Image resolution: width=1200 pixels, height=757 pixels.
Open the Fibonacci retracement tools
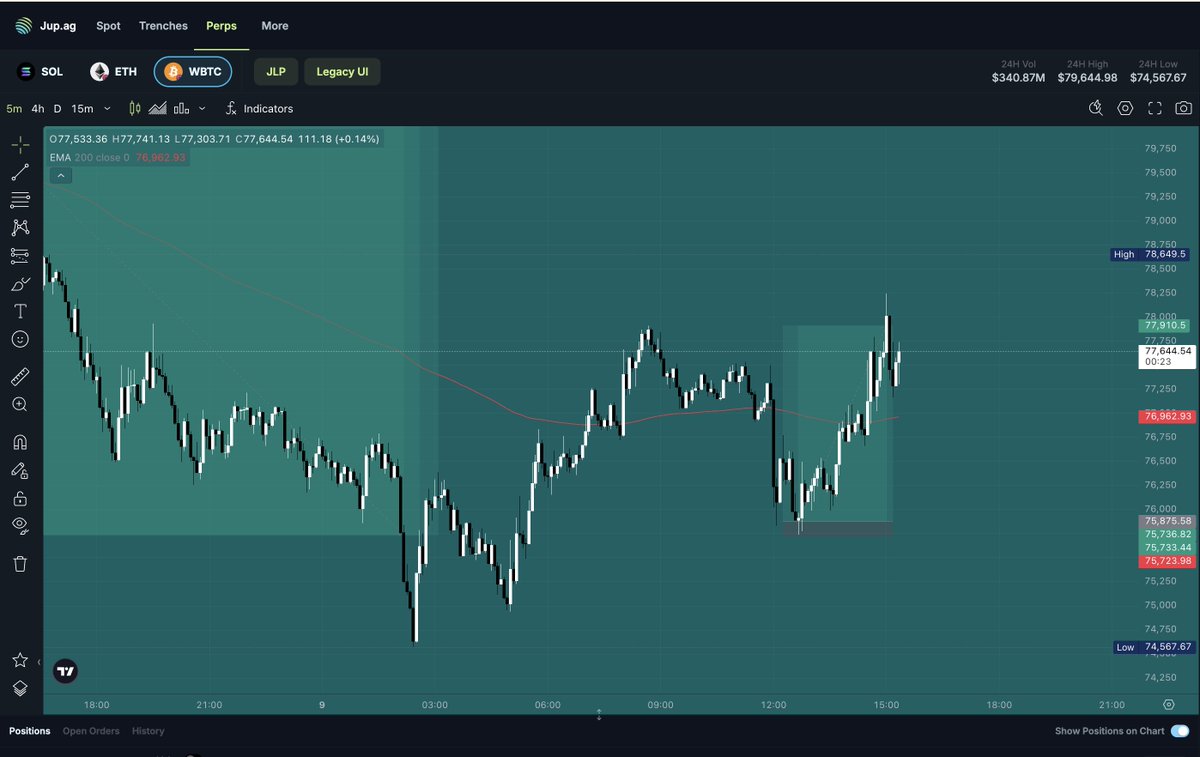click(20, 200)
